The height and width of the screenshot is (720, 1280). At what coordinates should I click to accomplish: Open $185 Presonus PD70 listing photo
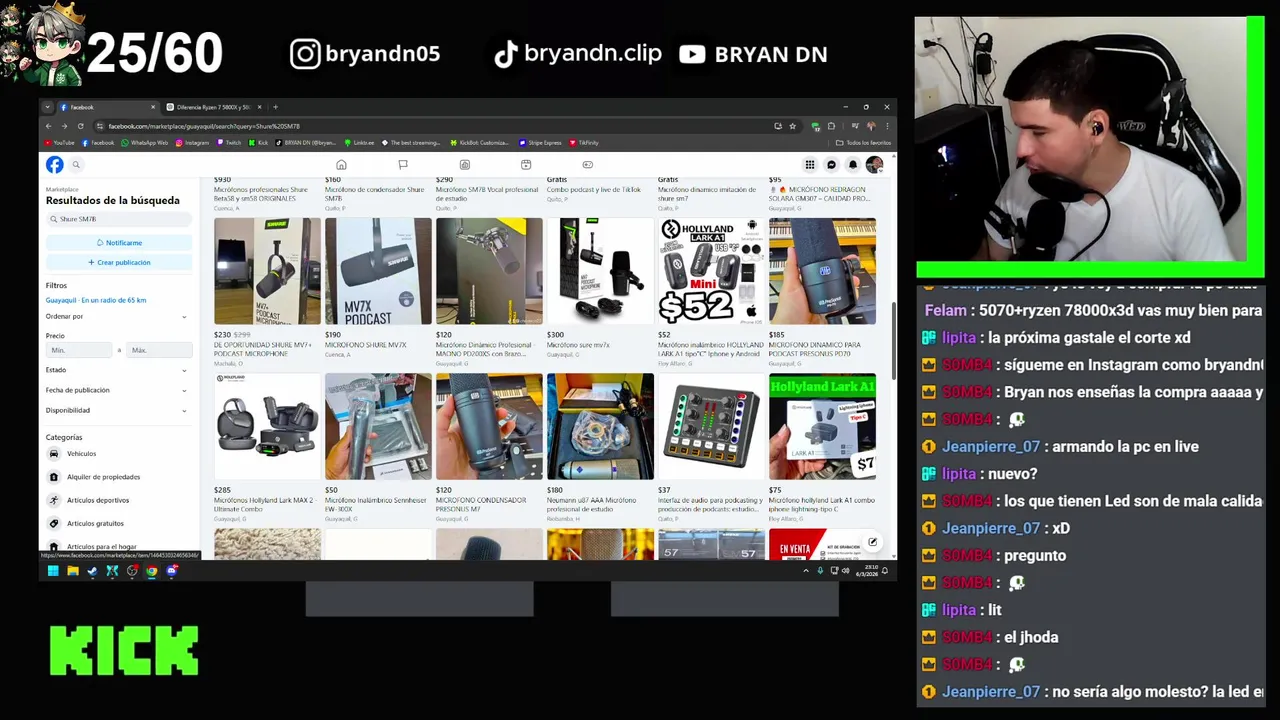(x=822, y=271)
